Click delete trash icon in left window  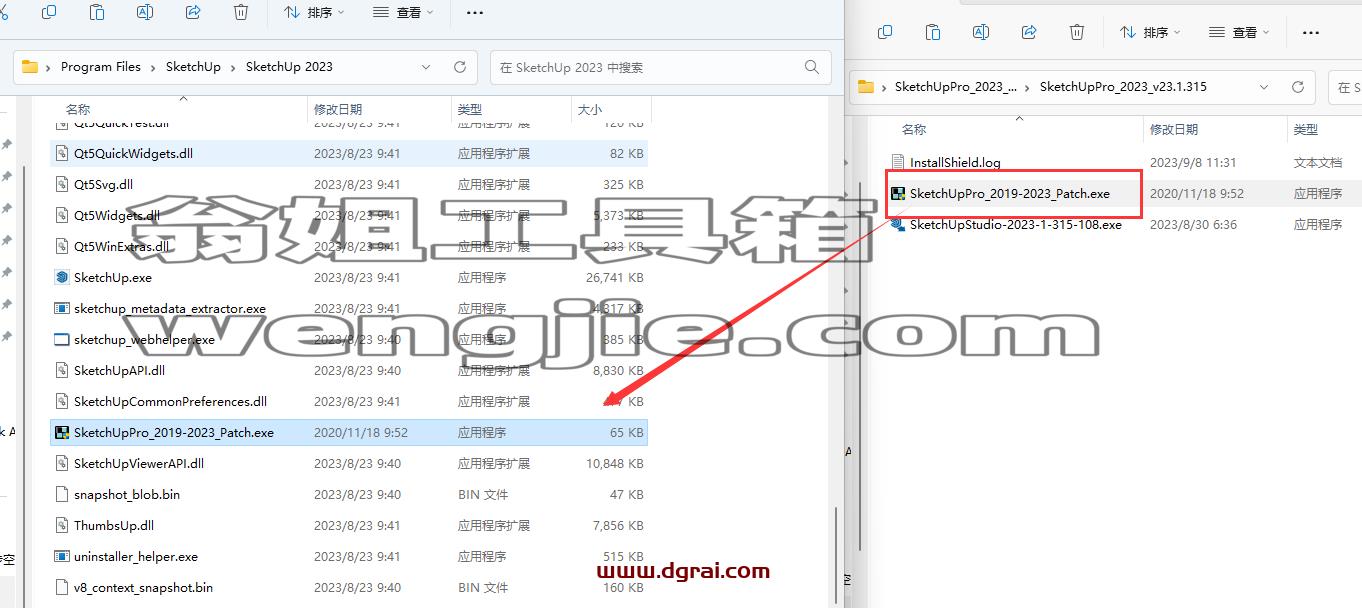pos(241,12)
